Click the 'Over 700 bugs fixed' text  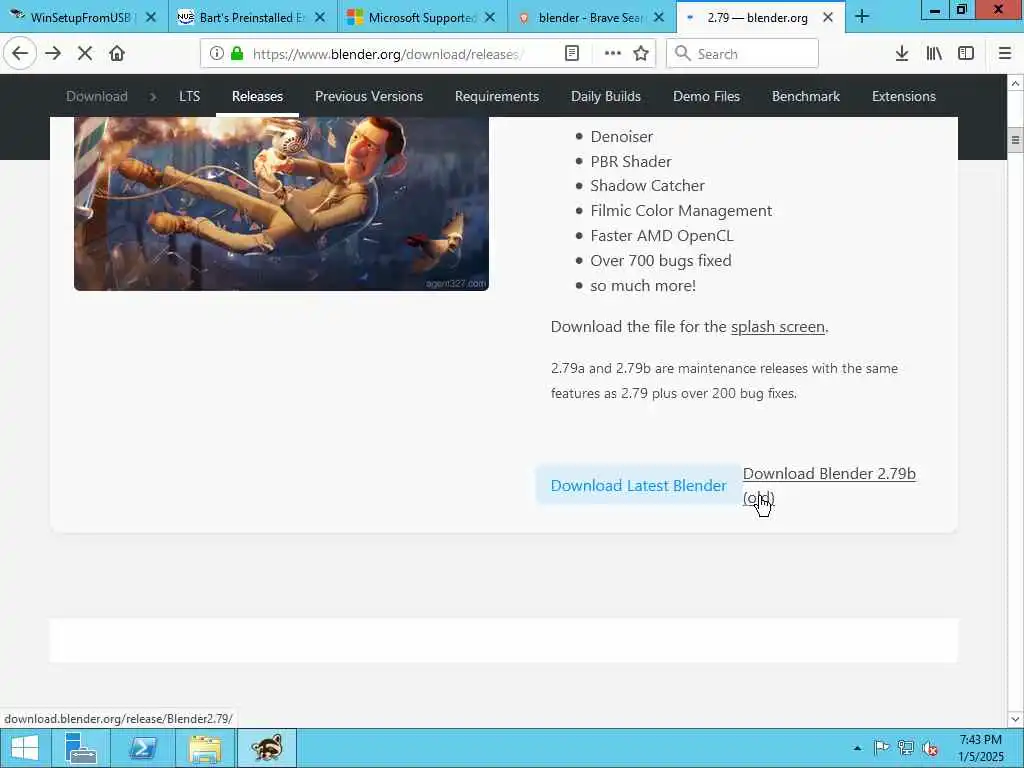[x=661, y=261]
